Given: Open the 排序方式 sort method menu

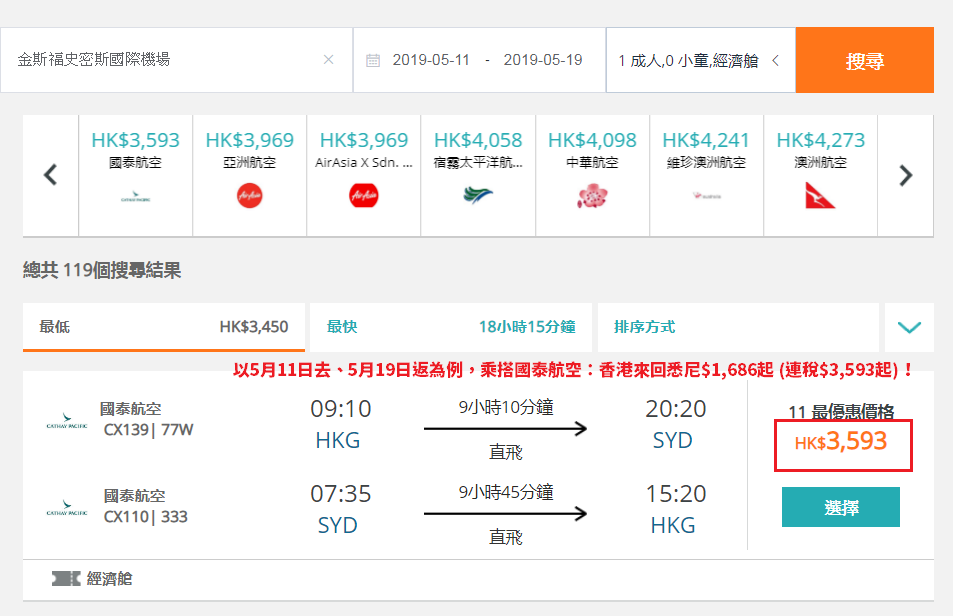Looking at the screenshot, I should (x=738, y=327).
